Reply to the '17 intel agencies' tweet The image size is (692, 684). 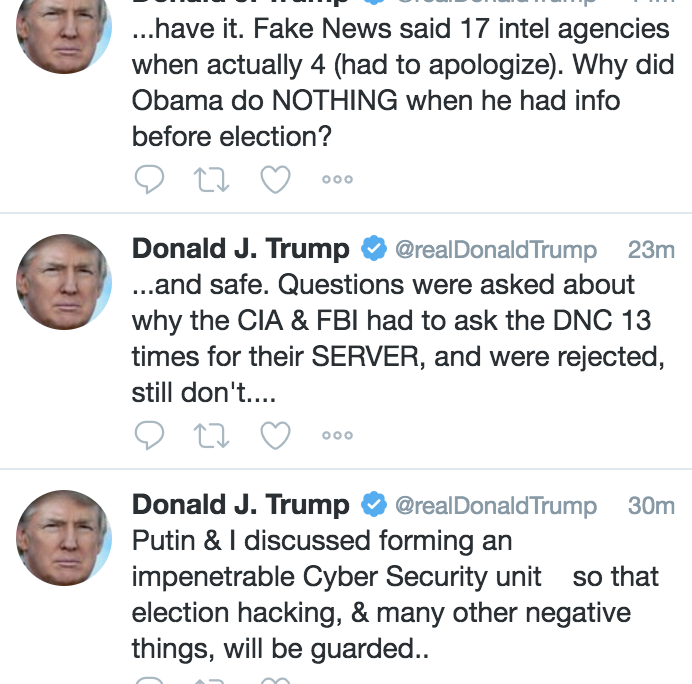point(149,179)
